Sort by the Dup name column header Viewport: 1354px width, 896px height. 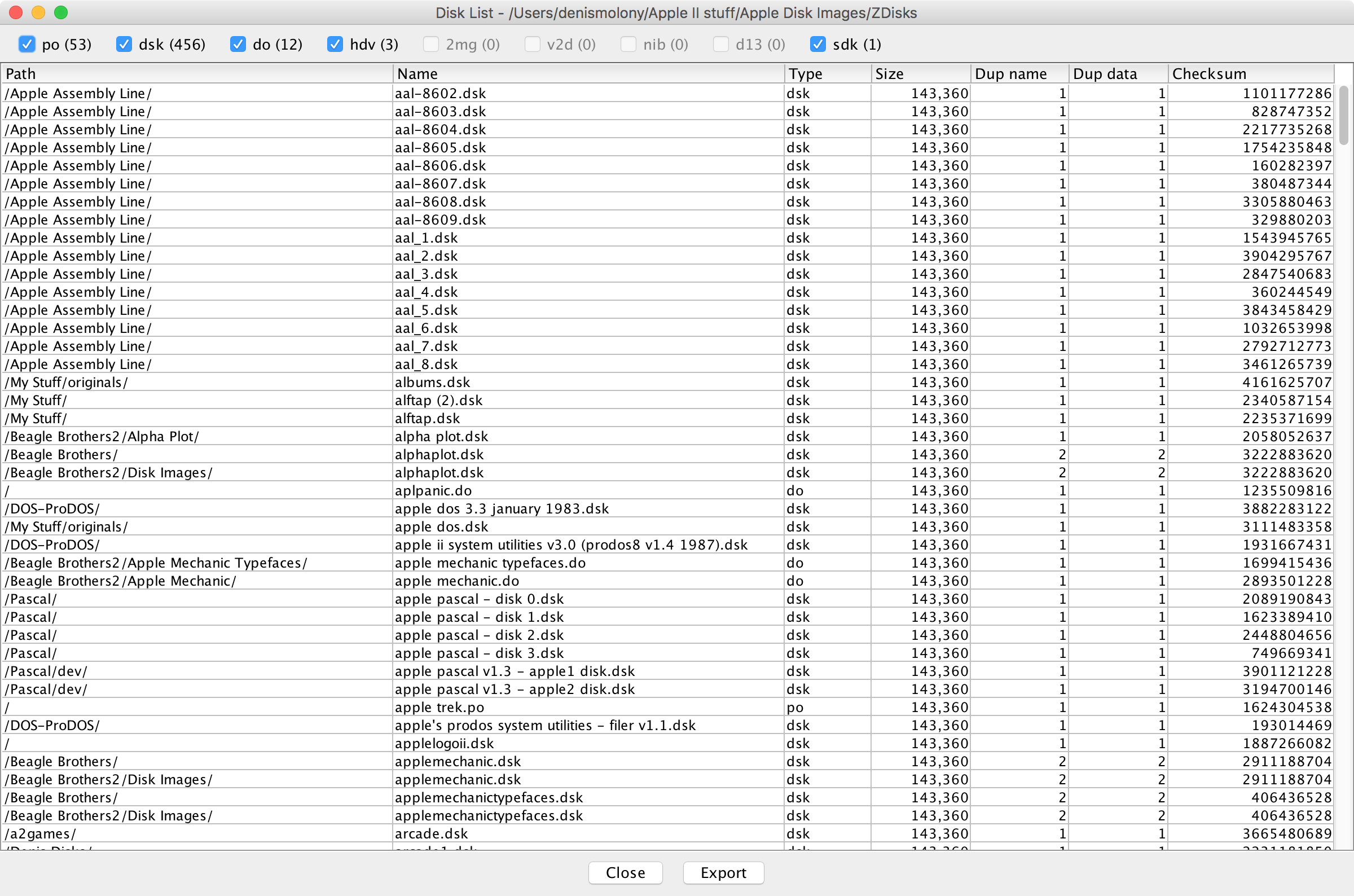1020,74
